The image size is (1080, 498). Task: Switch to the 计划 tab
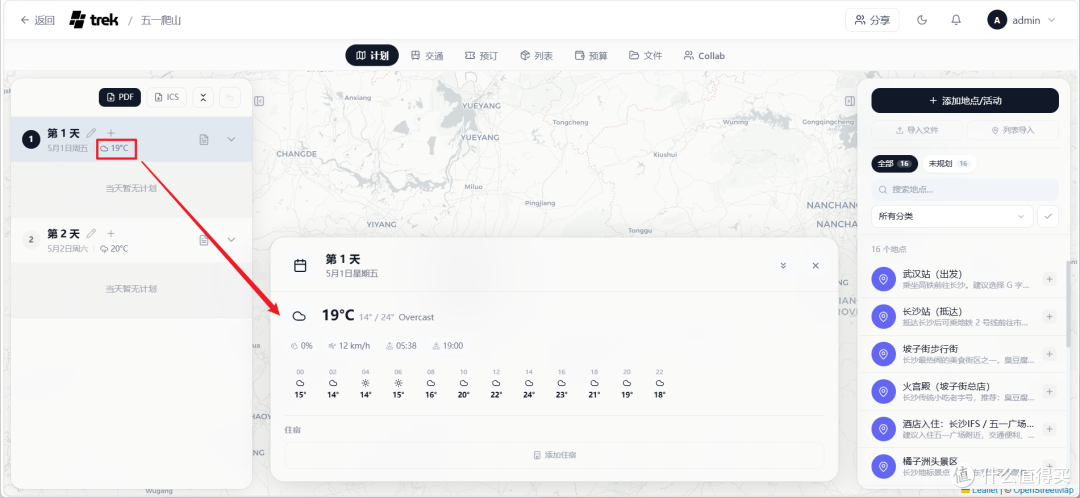tap(372, 56)
